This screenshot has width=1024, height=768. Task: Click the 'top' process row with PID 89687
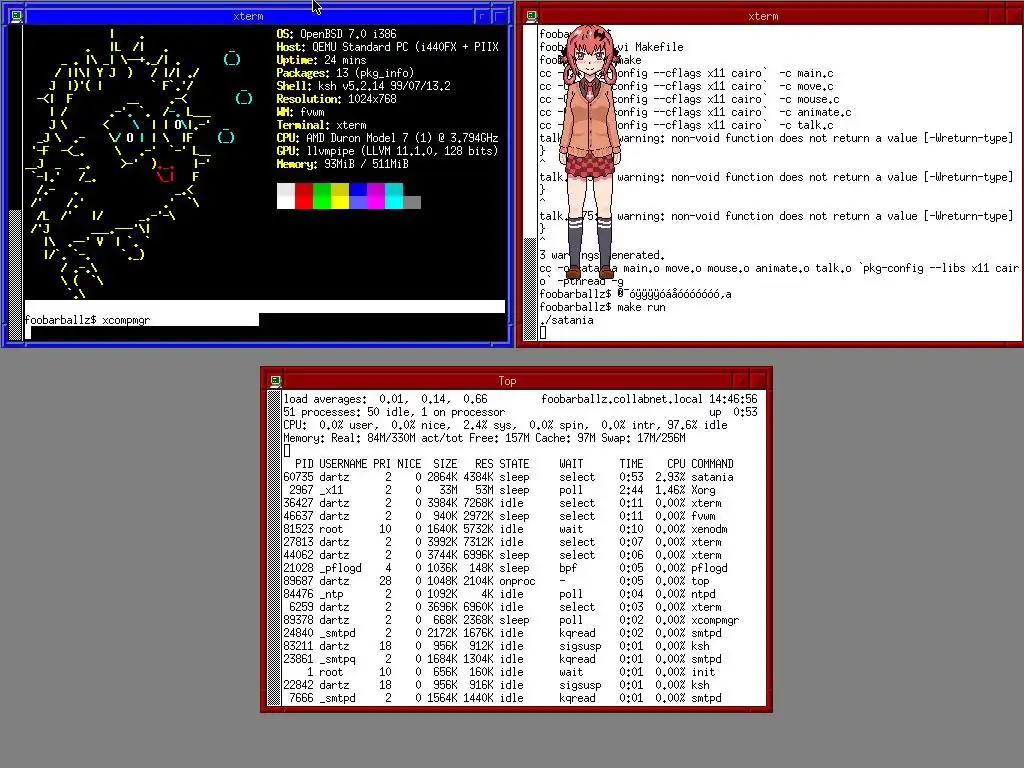coord(496,581)
